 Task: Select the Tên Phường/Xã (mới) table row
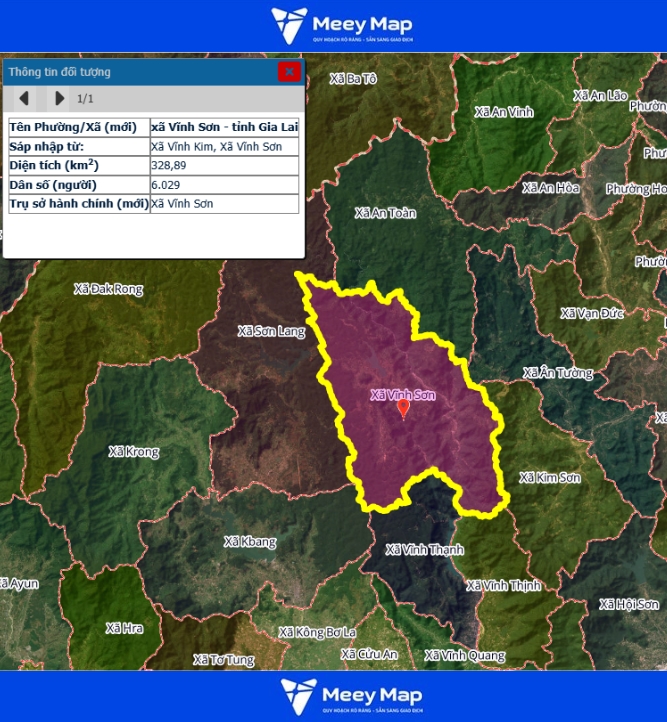coord(153,127)
